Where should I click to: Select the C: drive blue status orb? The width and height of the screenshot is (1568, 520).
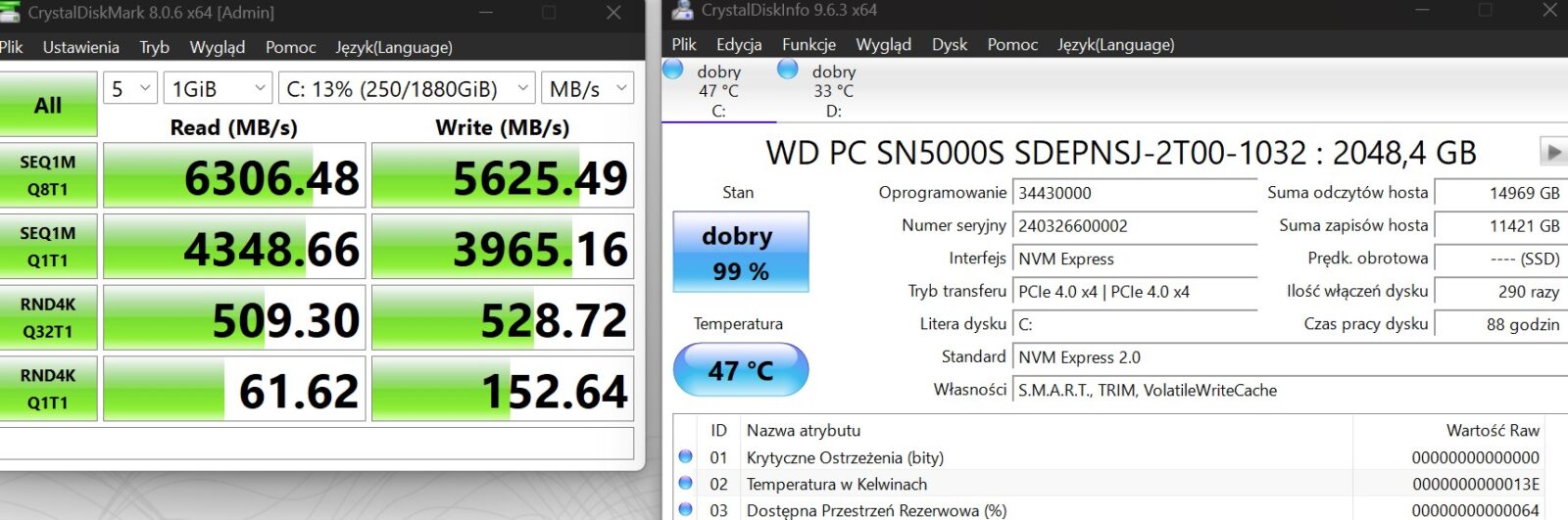pyautogui.click(x=673, y=70)
